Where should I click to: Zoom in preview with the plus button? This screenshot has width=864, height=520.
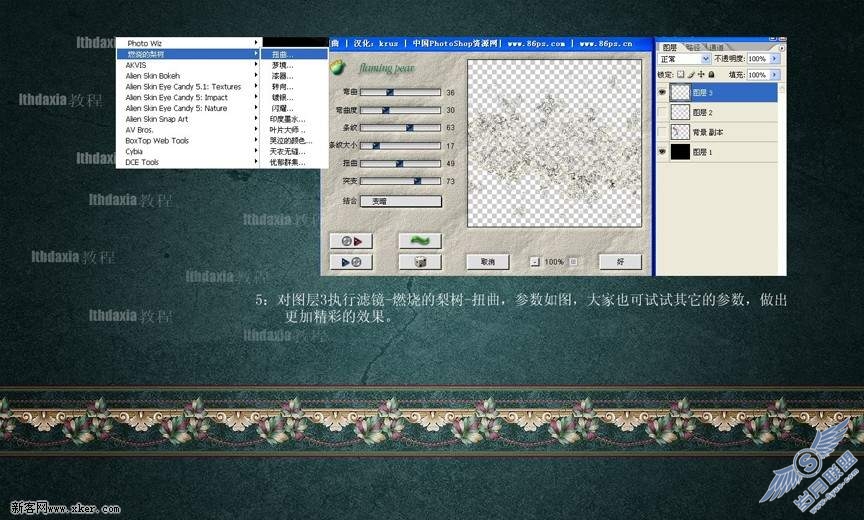[x=573, y=262]
